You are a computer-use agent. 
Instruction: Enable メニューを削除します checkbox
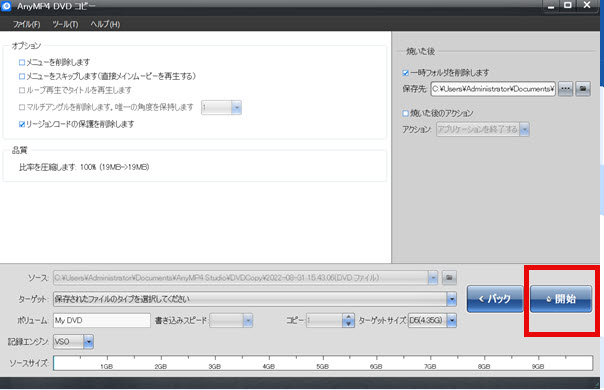tap(22, 62)
